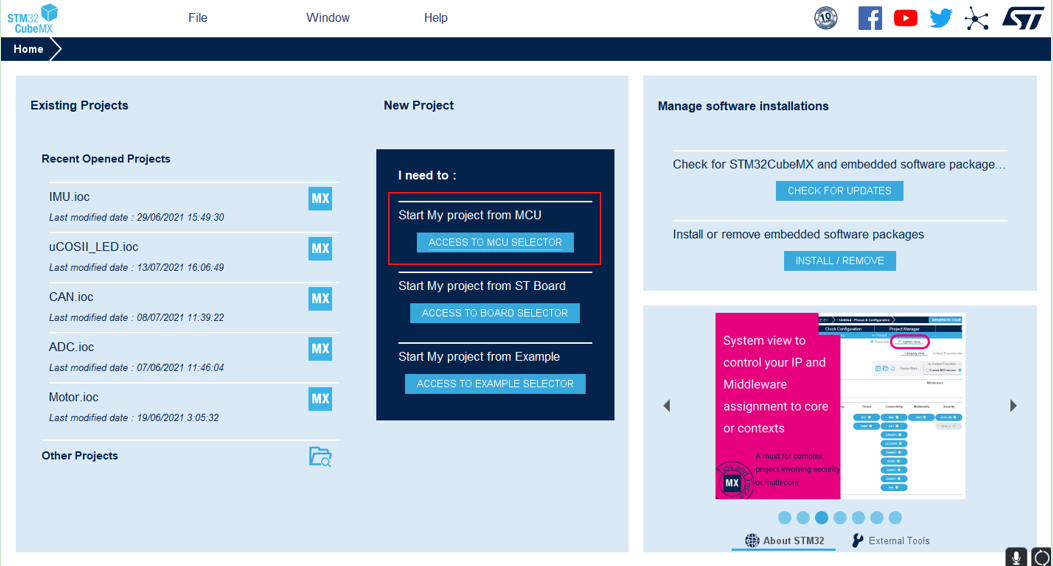Click the globe icon beside About STM32
This screenshot has width=1053, height=566.
point(752,540)
